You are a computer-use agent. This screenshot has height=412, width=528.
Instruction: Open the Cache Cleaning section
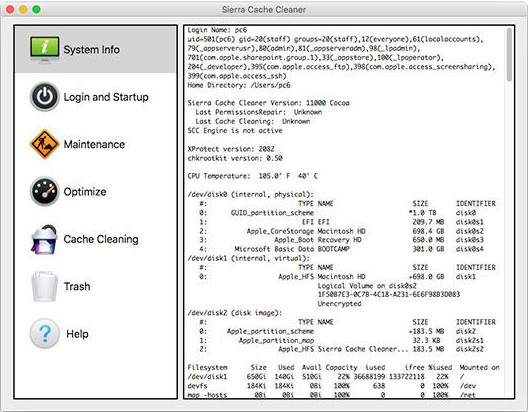pos(101,239)
